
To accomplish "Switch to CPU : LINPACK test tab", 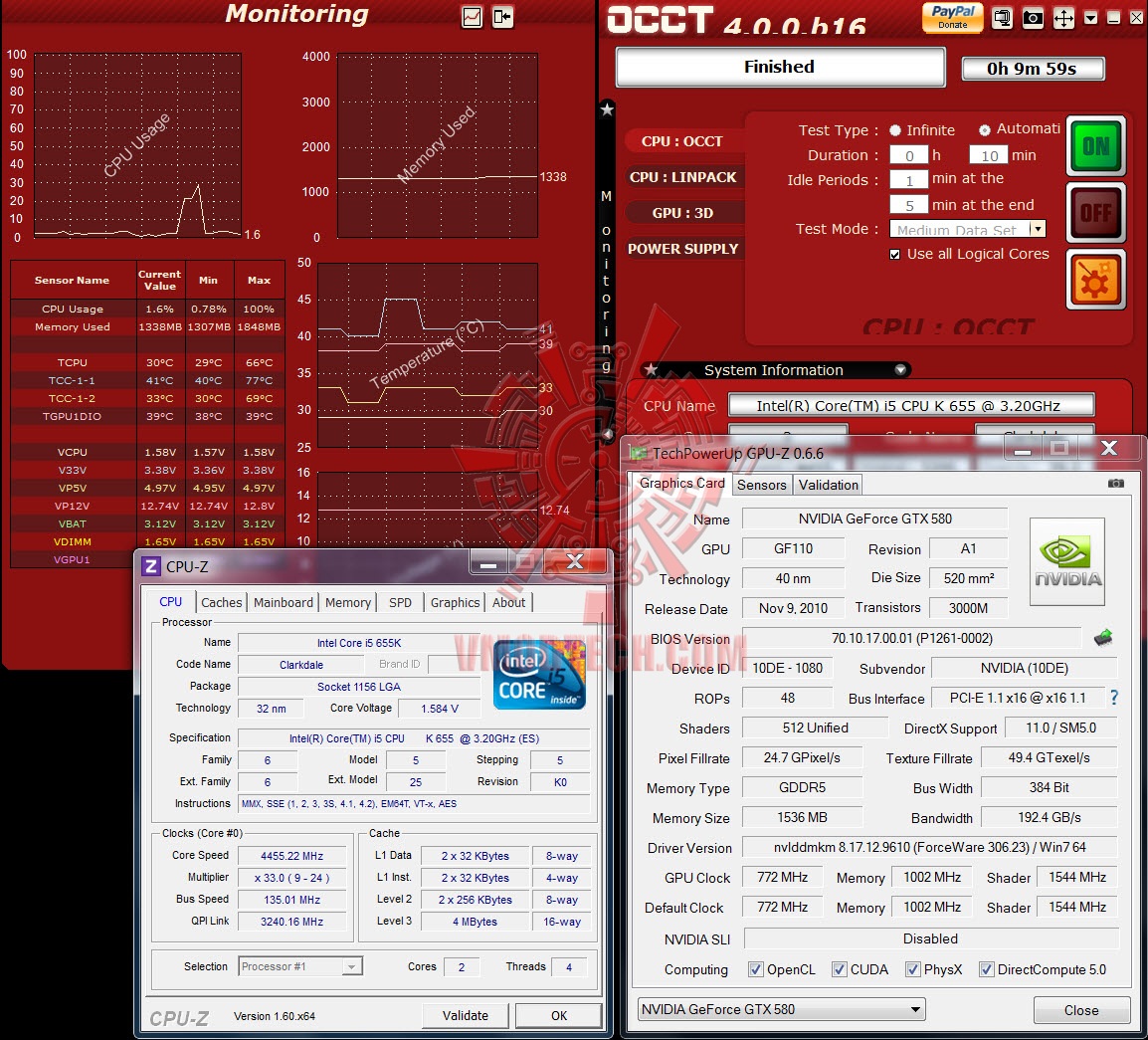I will click(682, 177).
